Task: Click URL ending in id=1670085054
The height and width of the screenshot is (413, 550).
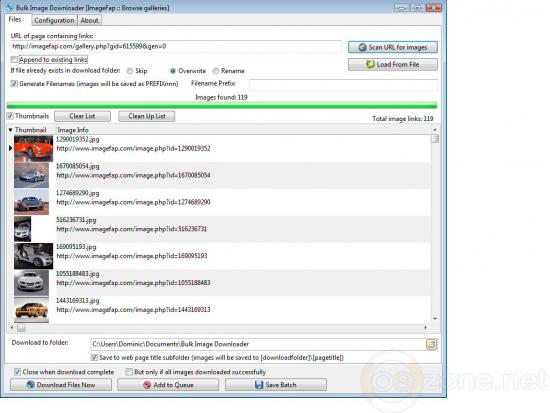Action: click(133, 175)
